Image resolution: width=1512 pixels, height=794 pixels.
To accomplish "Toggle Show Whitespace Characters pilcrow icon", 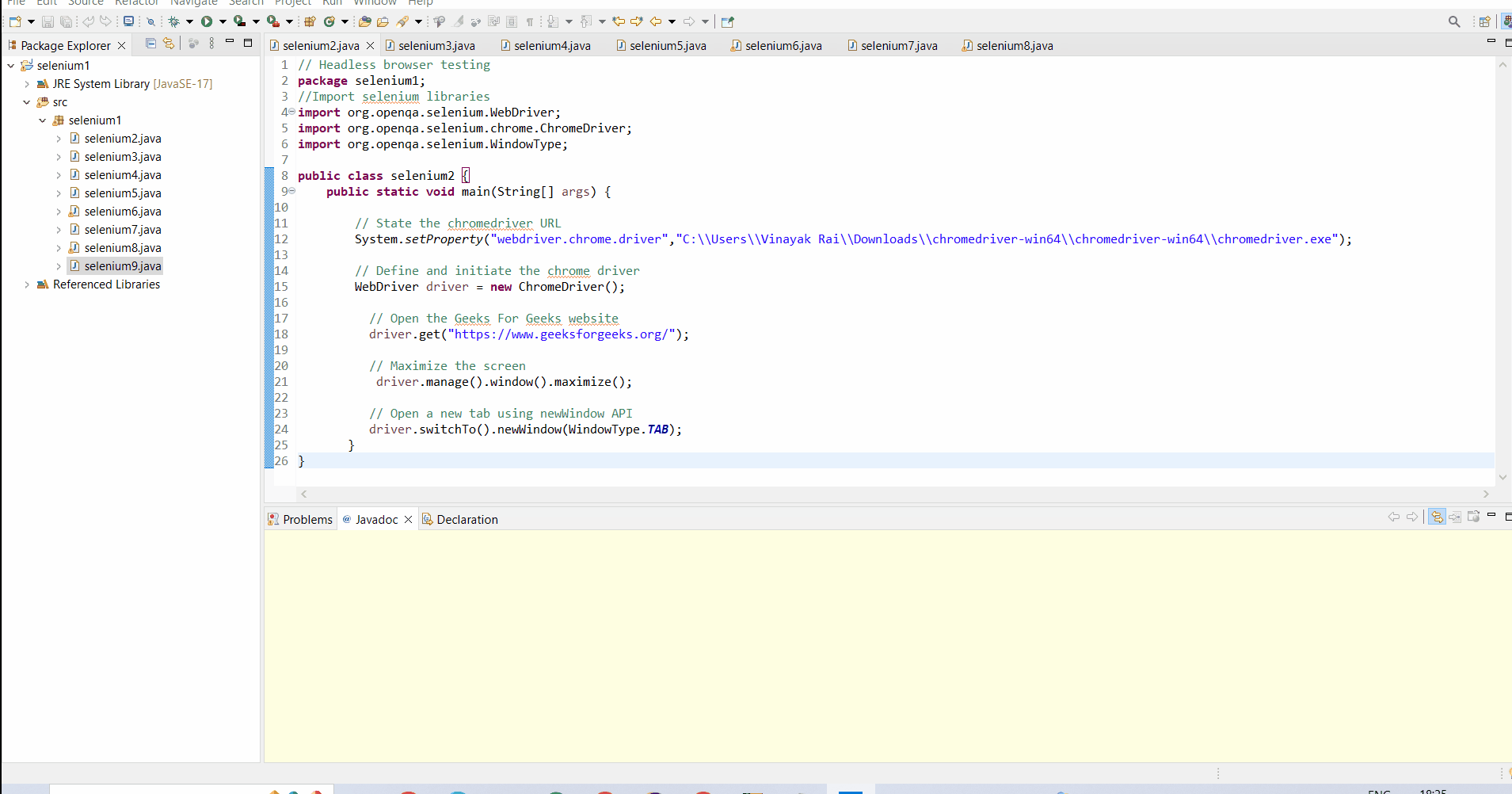I will [530, 21].
